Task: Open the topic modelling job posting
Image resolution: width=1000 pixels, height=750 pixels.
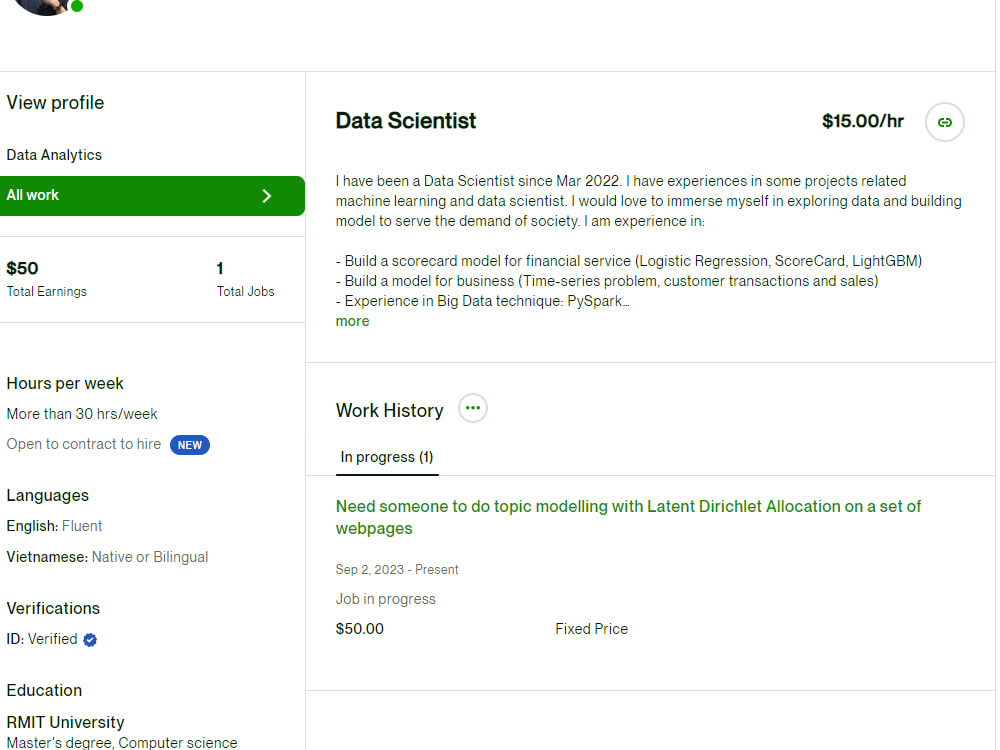Action: pos(628,506)
